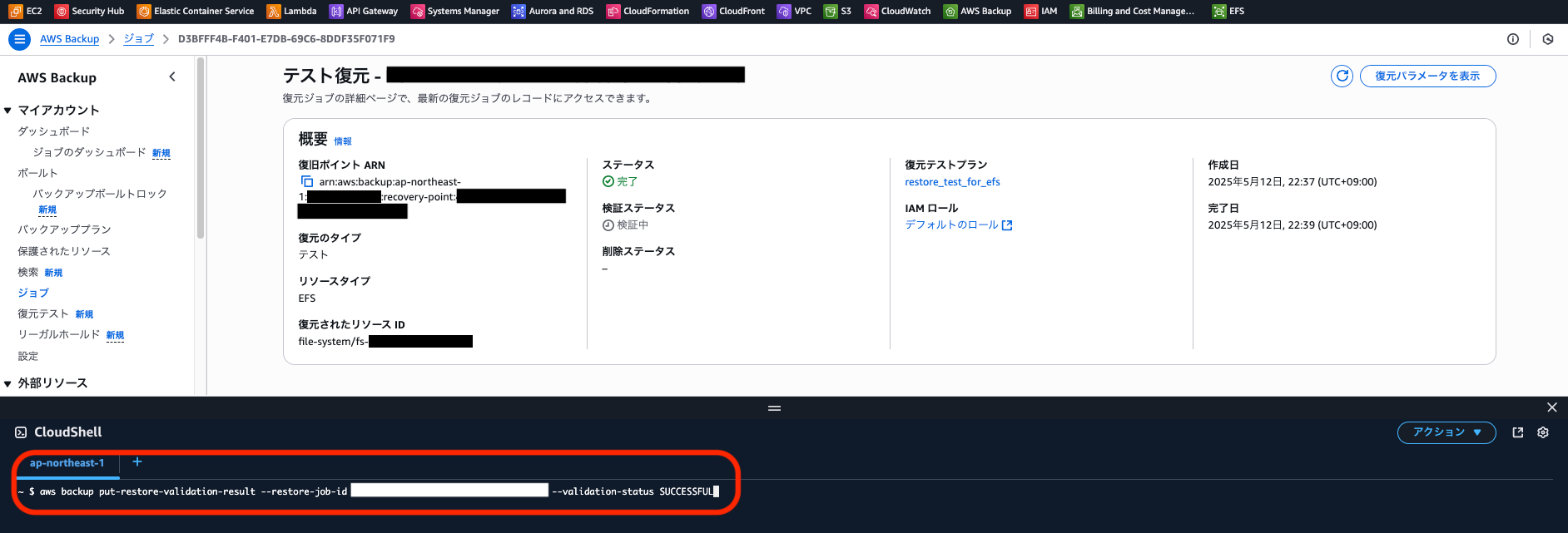
Task: Open Aurora and RDS shortcut
Action: [553, 11]
